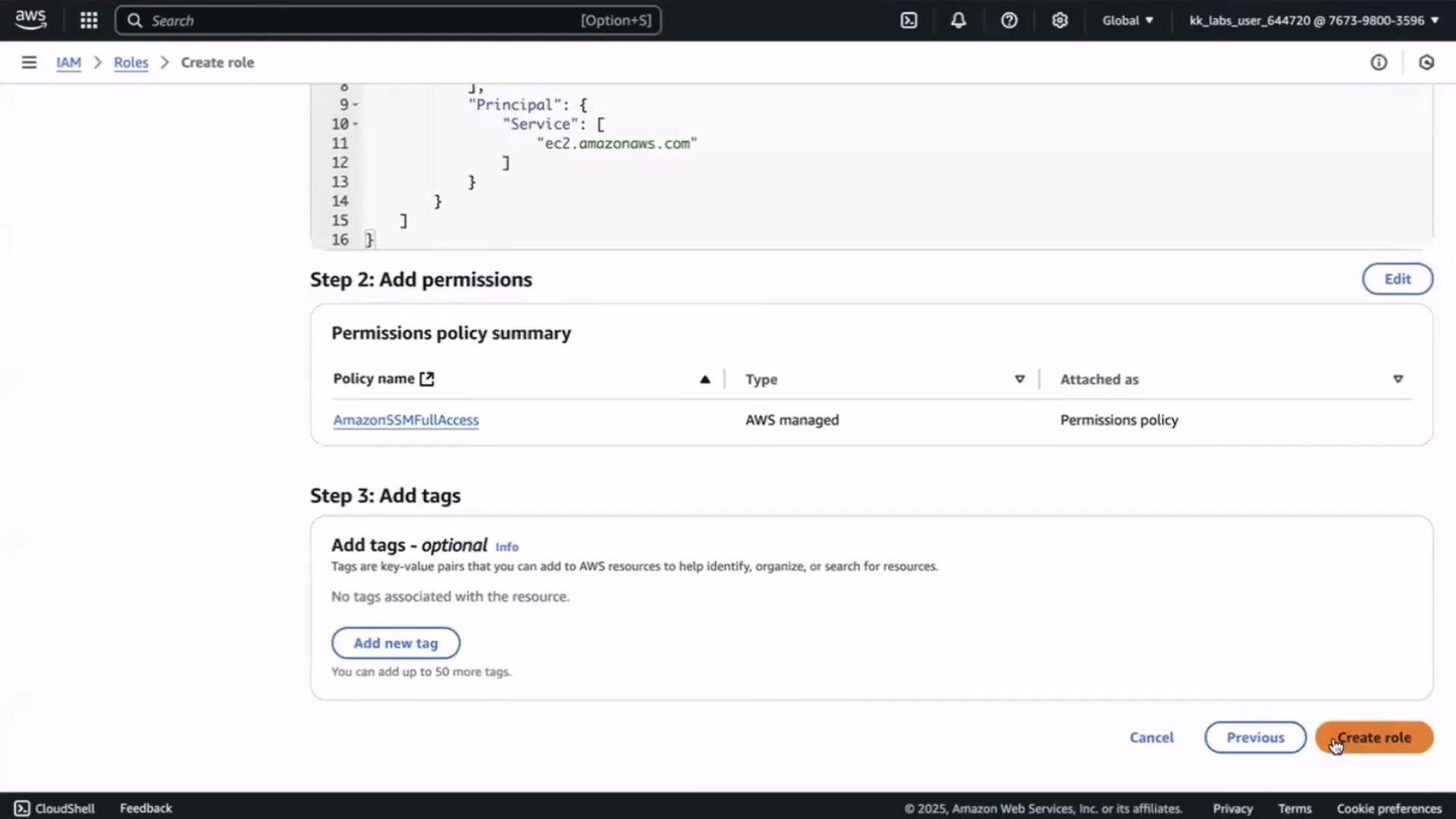Open the notifications bell

(959, 20)
